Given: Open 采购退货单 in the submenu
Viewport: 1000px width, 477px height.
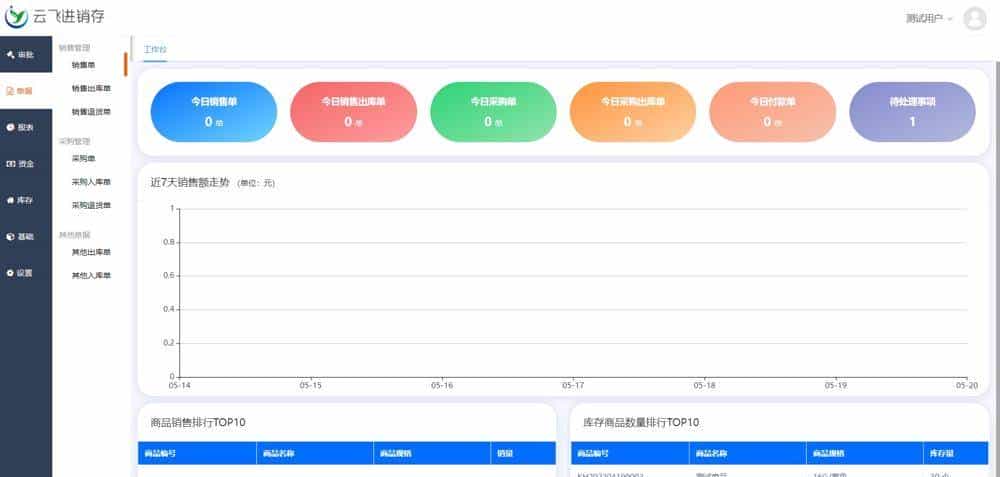Looking at the screenshot, I should 91,205.
